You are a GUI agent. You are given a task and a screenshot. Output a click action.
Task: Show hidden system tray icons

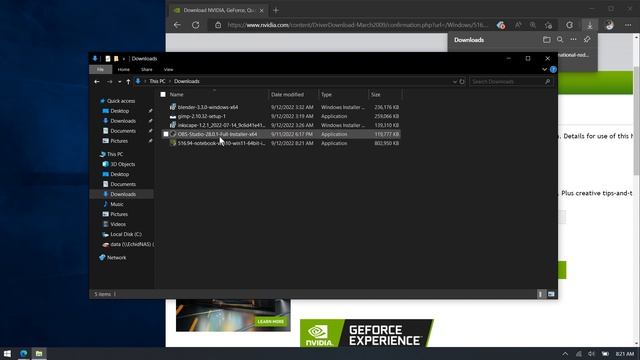click(x=565, y=354)
